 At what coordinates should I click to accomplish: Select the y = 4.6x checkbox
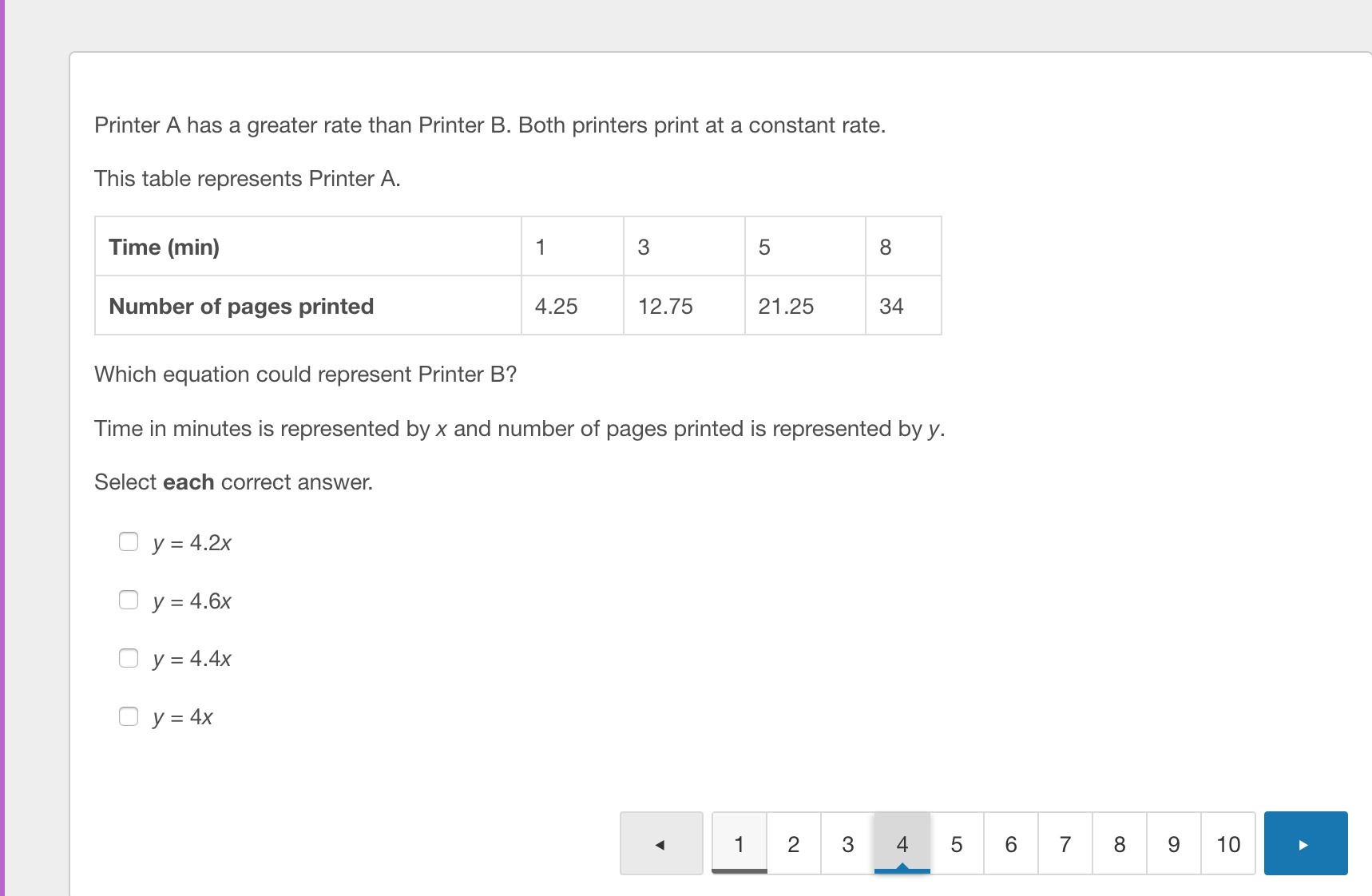pos(129,600)
